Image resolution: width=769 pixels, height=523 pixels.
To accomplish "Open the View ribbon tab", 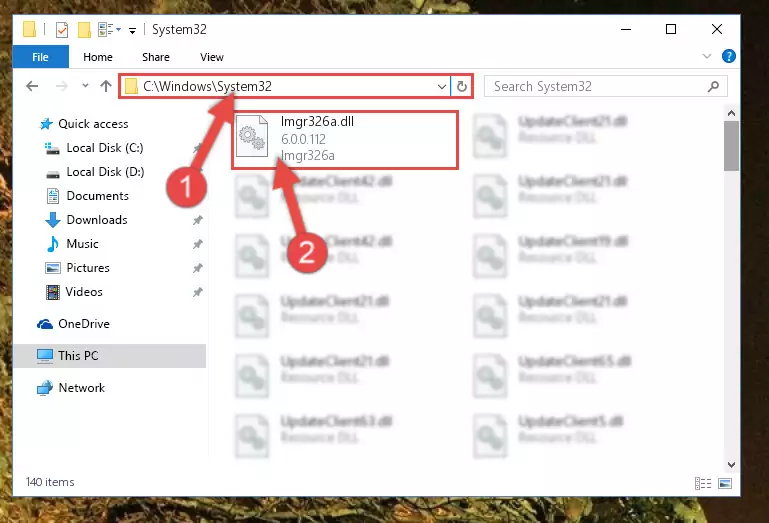I will click(211, 57).
